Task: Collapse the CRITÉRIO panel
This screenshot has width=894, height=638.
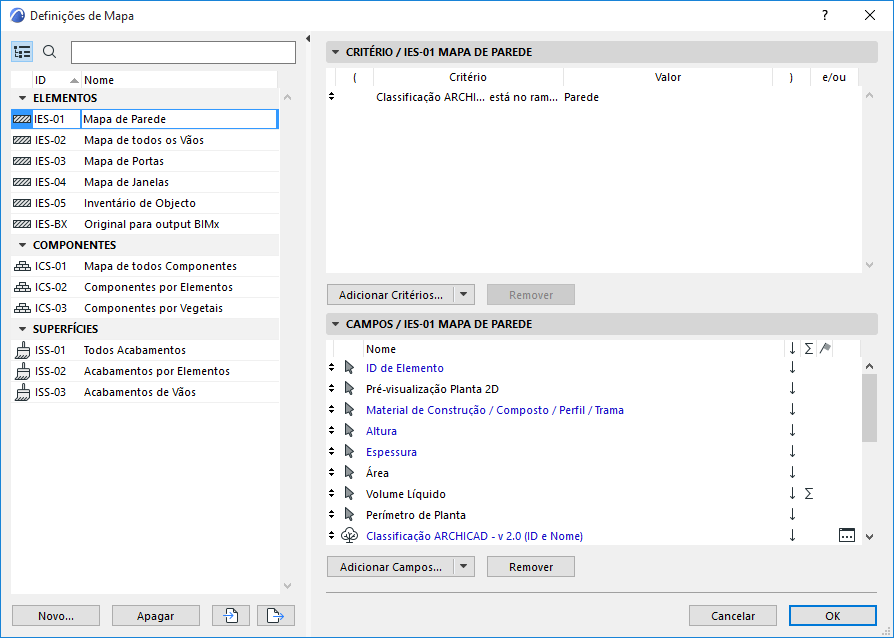Action: point(335,52)
